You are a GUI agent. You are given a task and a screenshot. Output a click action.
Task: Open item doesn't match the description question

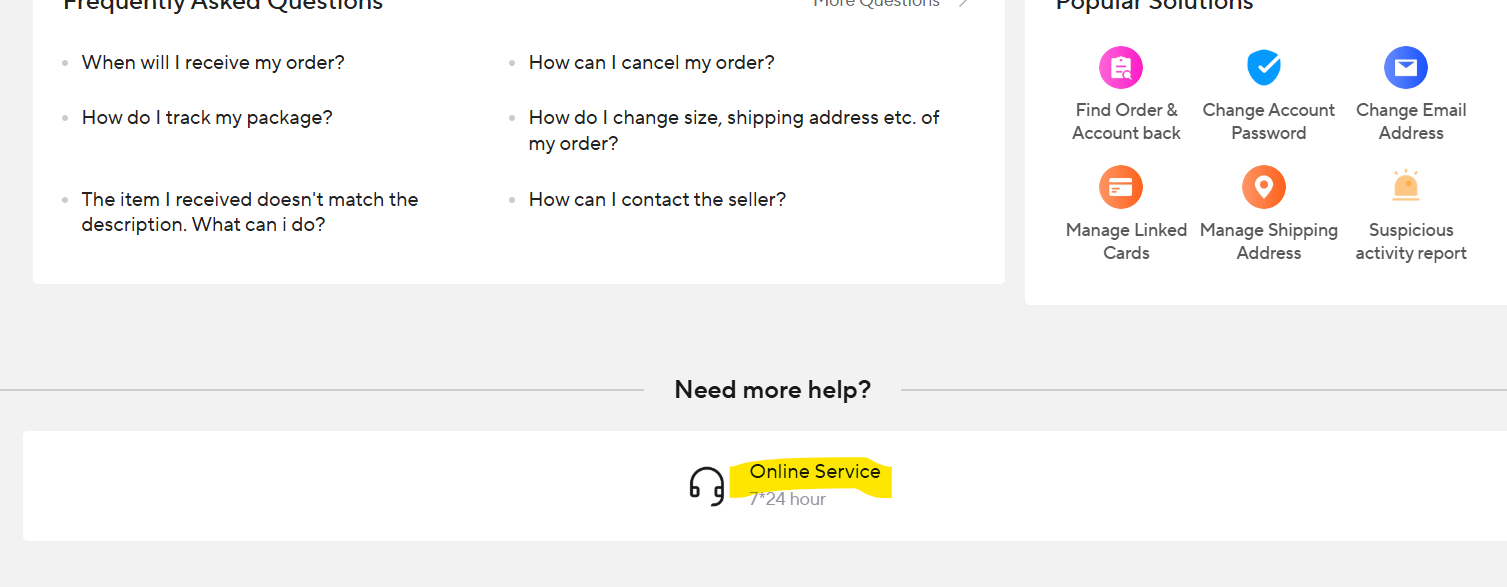250,211
